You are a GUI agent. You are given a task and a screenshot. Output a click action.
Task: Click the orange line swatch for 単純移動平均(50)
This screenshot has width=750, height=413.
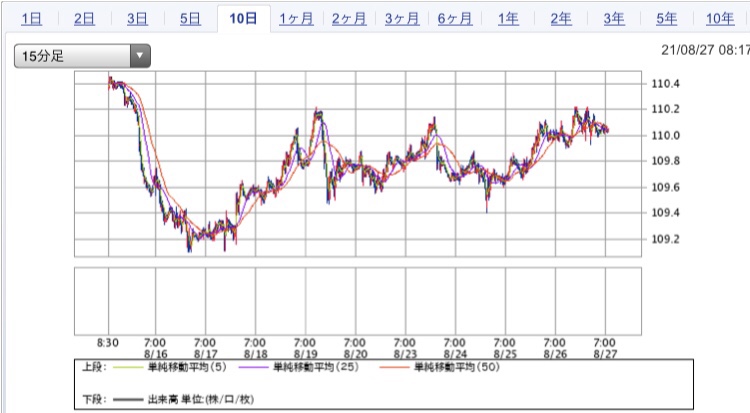coord(395,368)
